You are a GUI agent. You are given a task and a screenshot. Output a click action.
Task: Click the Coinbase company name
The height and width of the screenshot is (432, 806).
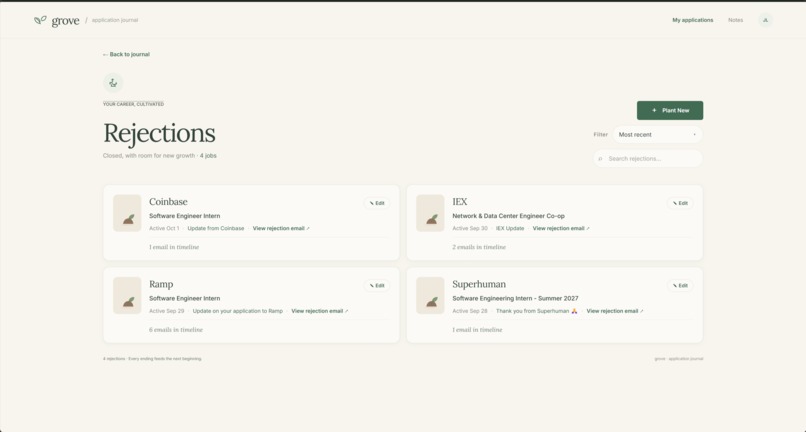[168, 202]
